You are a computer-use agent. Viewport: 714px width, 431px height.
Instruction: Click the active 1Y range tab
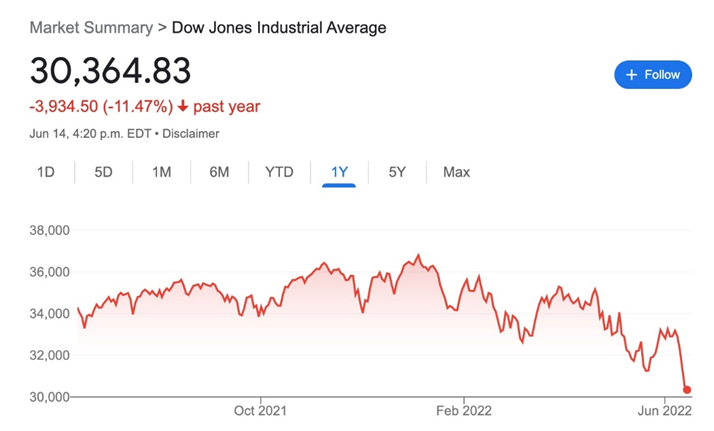click(339, 172)
